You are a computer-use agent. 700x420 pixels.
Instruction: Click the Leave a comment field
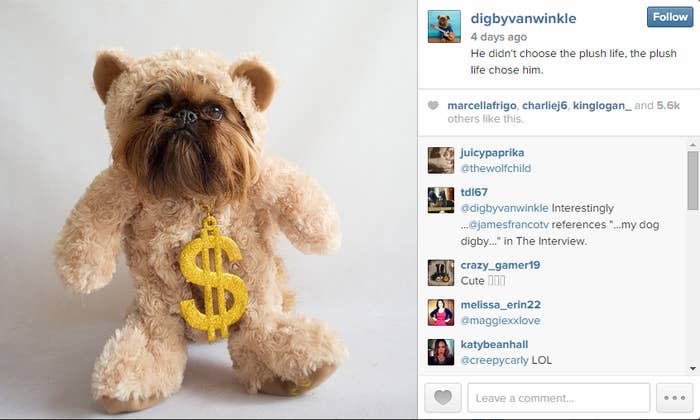coord(558,398)
